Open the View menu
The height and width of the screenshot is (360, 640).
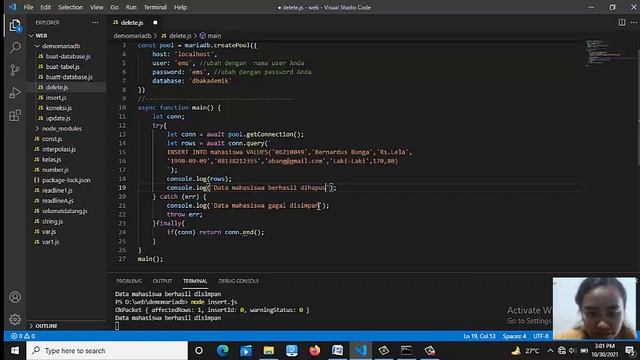(96, 7)
